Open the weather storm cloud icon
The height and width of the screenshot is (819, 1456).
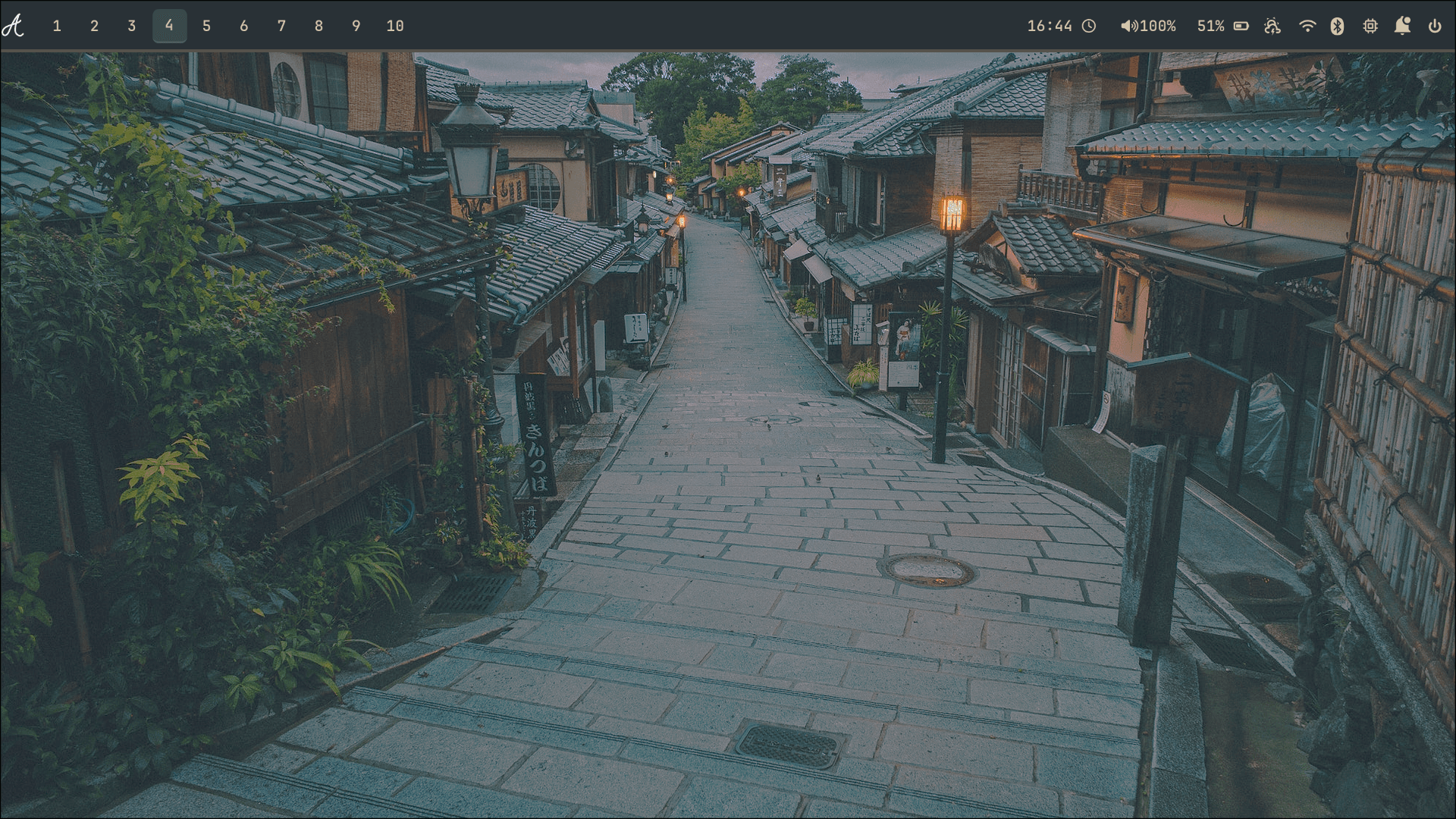point(1272,26)
